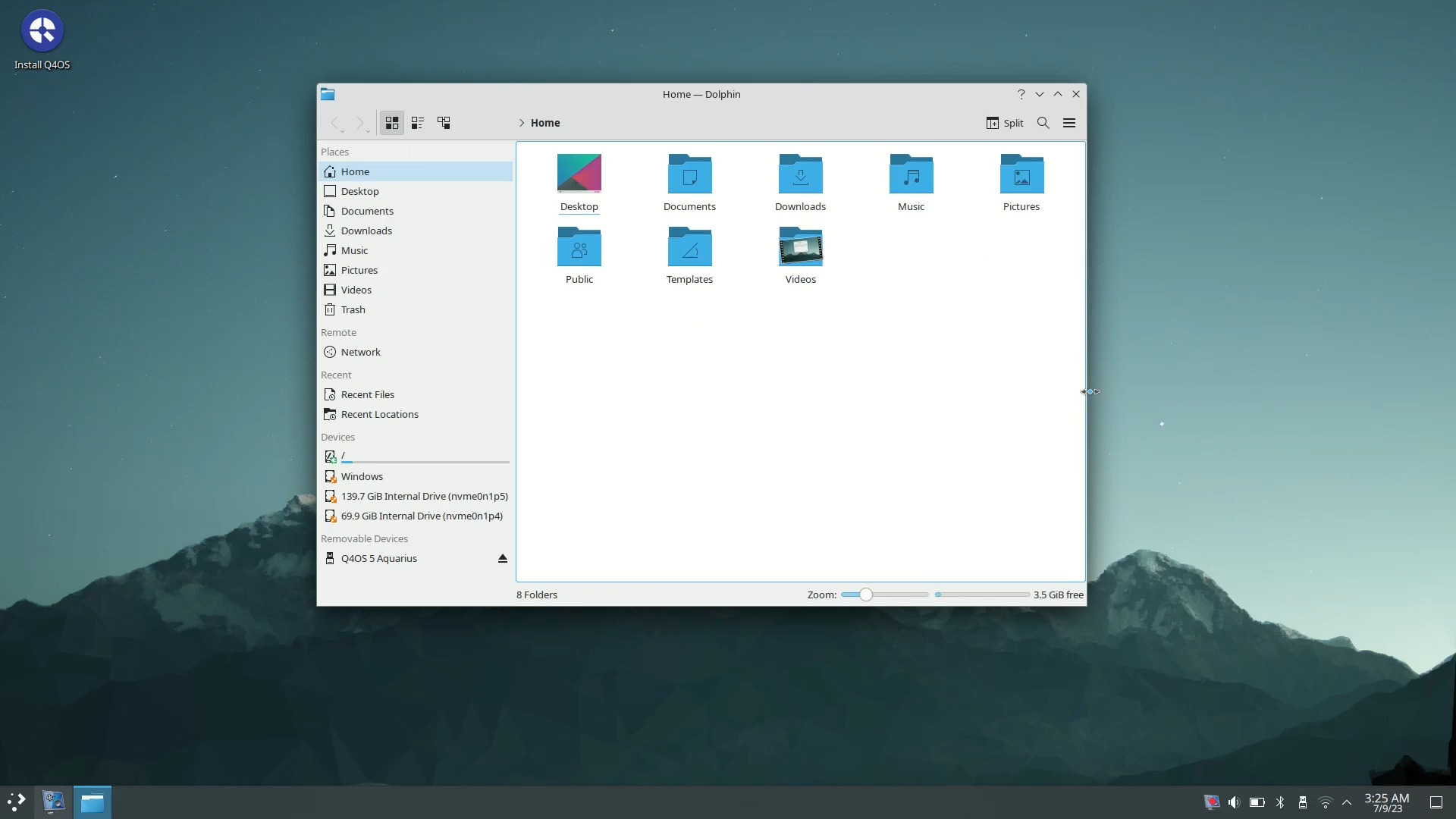Open the Install Q4OS desktop icon
Image resolution: width=1456 pixels, height=819 pixels.
point(42,39)
